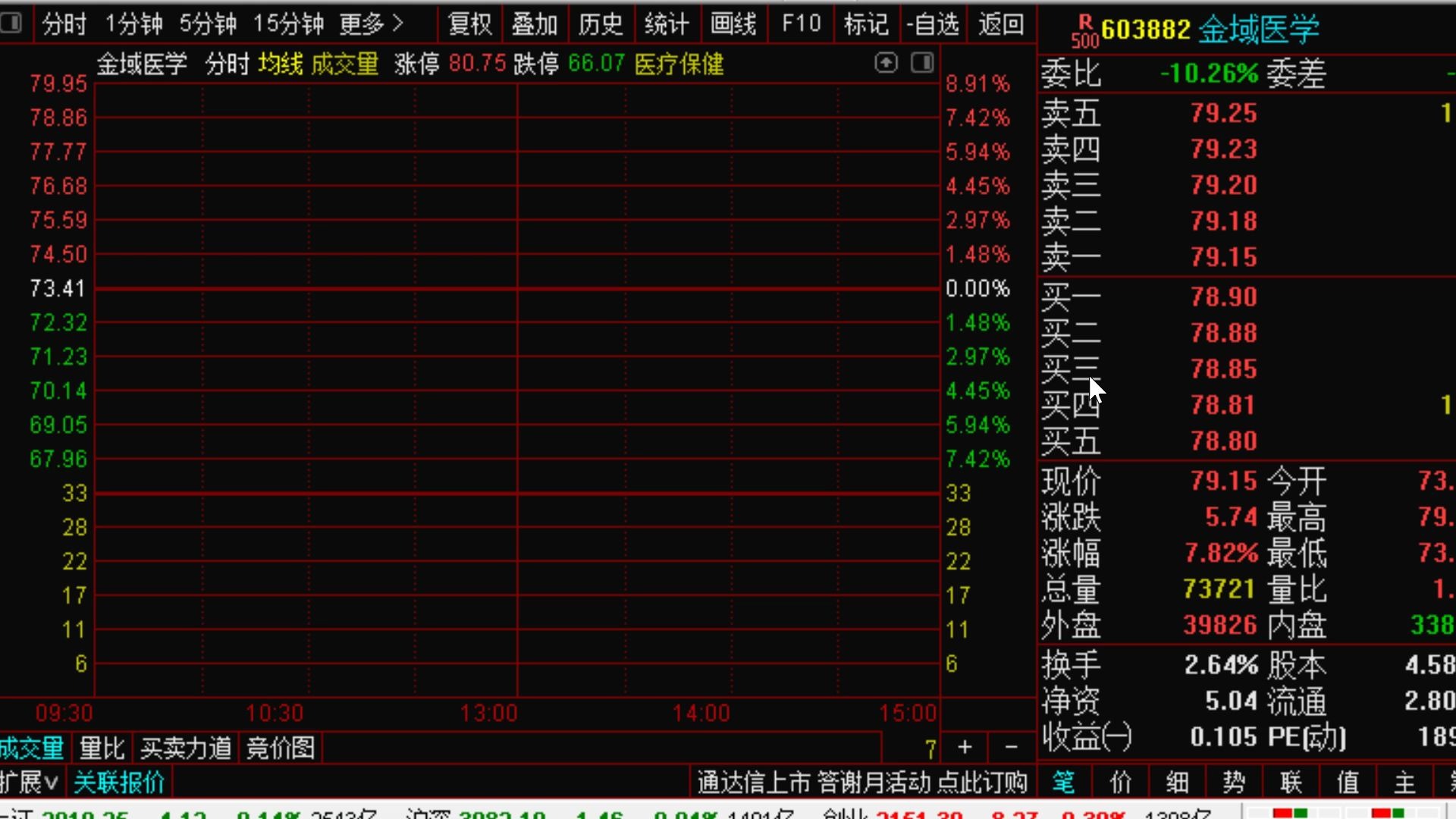
Task: Click the upward arrow icon above the order book
Action: pyautogui.click(x=886, y=63)
